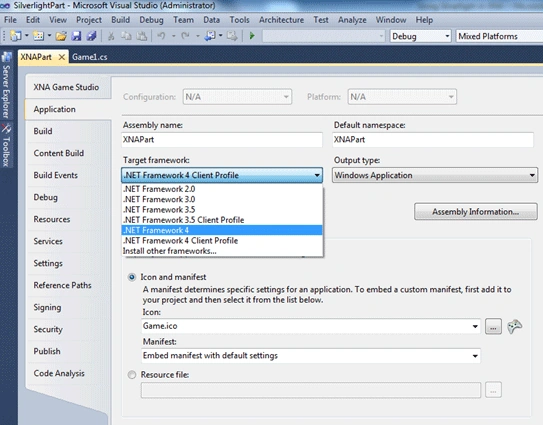Click the Open File folder icon

click(x=61, y=36)
